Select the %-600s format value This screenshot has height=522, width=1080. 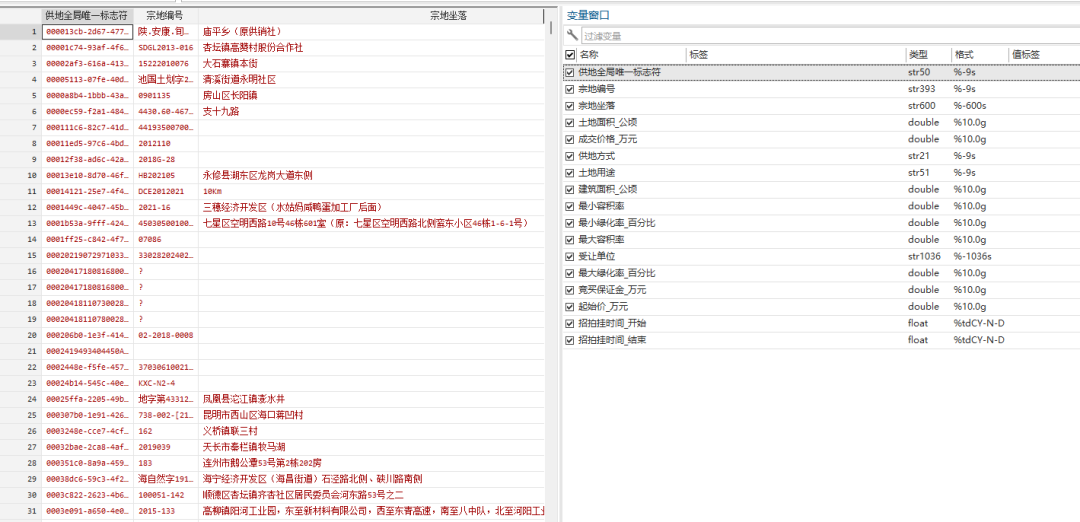[970, 106]
